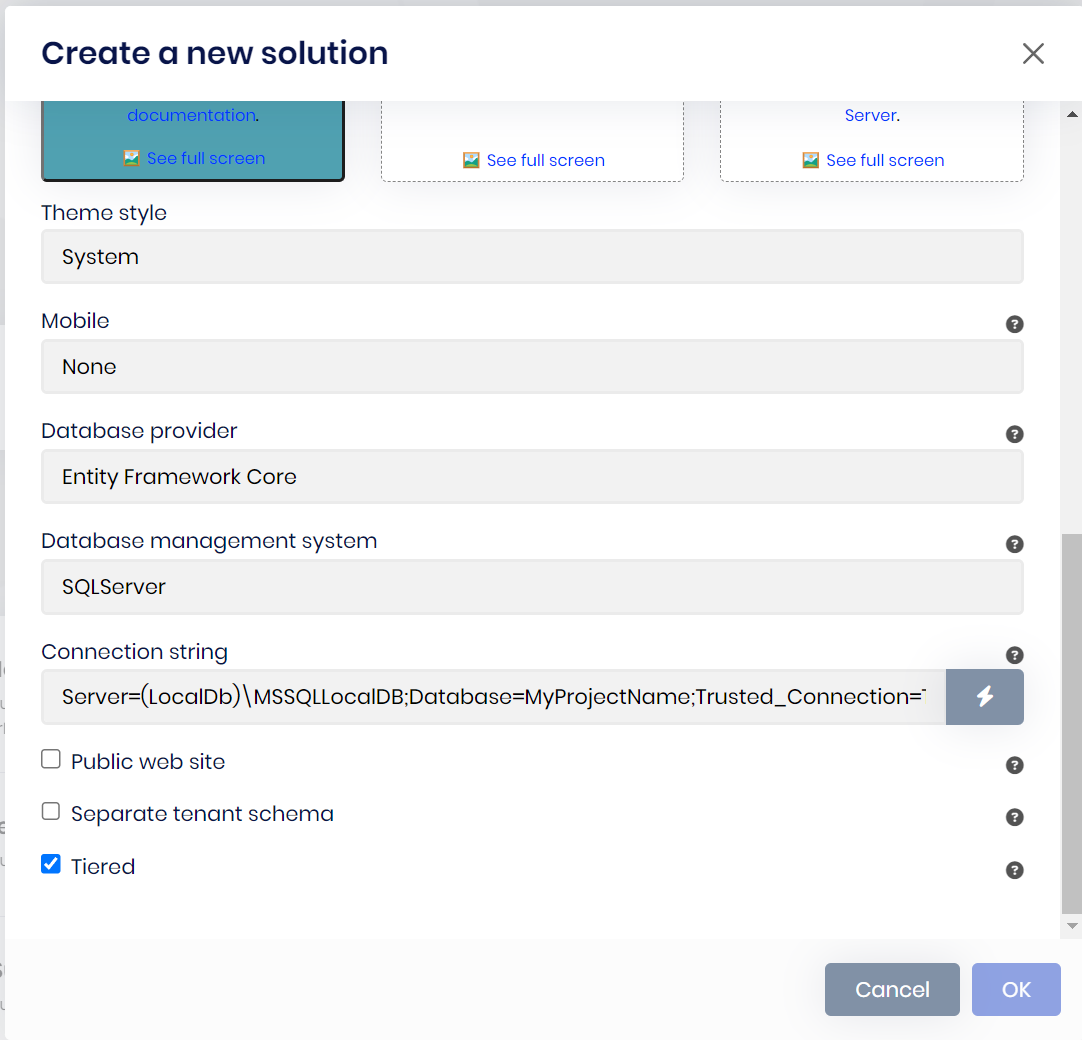Open the Mobile dropdown set to None
The width and height of the screenshot is (1082, 1040).
point(532,367)
